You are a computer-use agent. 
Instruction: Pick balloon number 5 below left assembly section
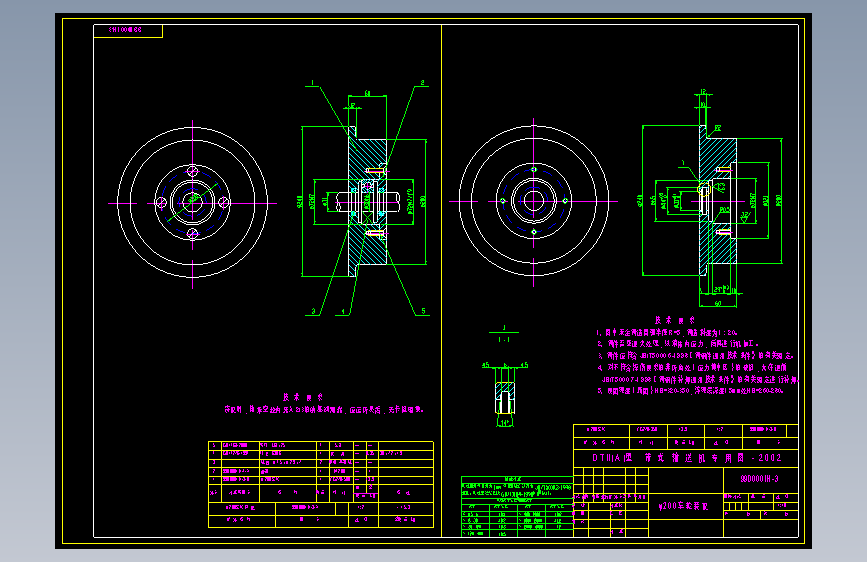[x=424, y=311]
